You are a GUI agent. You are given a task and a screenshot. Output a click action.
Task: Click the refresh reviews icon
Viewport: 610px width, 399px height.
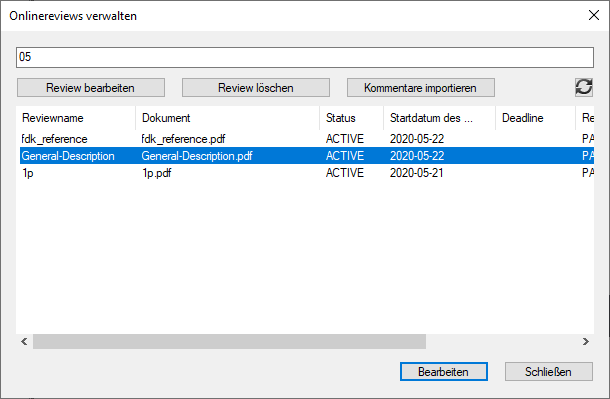click(584, 87)
